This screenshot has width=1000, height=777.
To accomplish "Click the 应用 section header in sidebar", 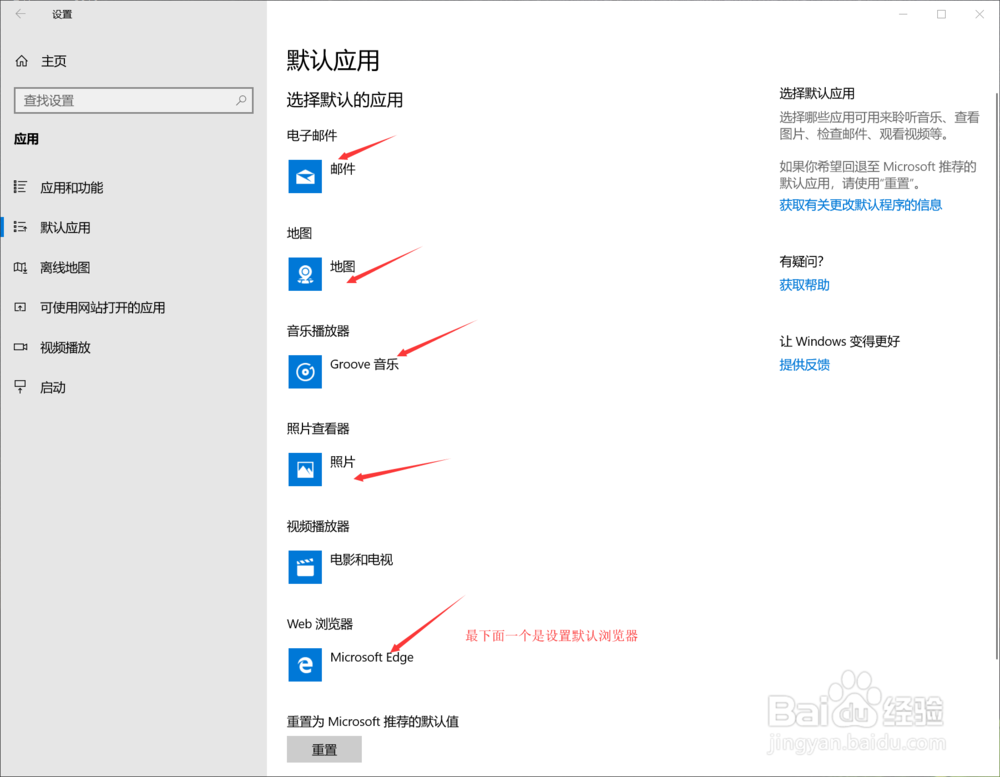I will click(26, 139).
